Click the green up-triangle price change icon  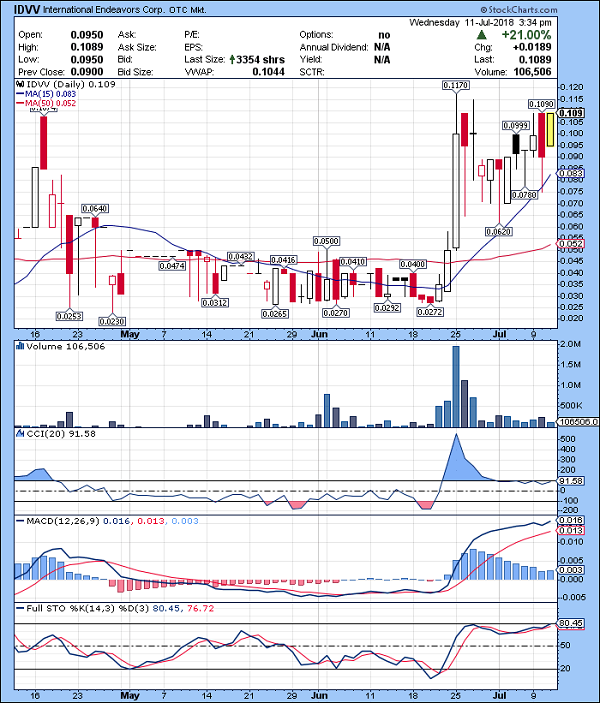[482, 35]
